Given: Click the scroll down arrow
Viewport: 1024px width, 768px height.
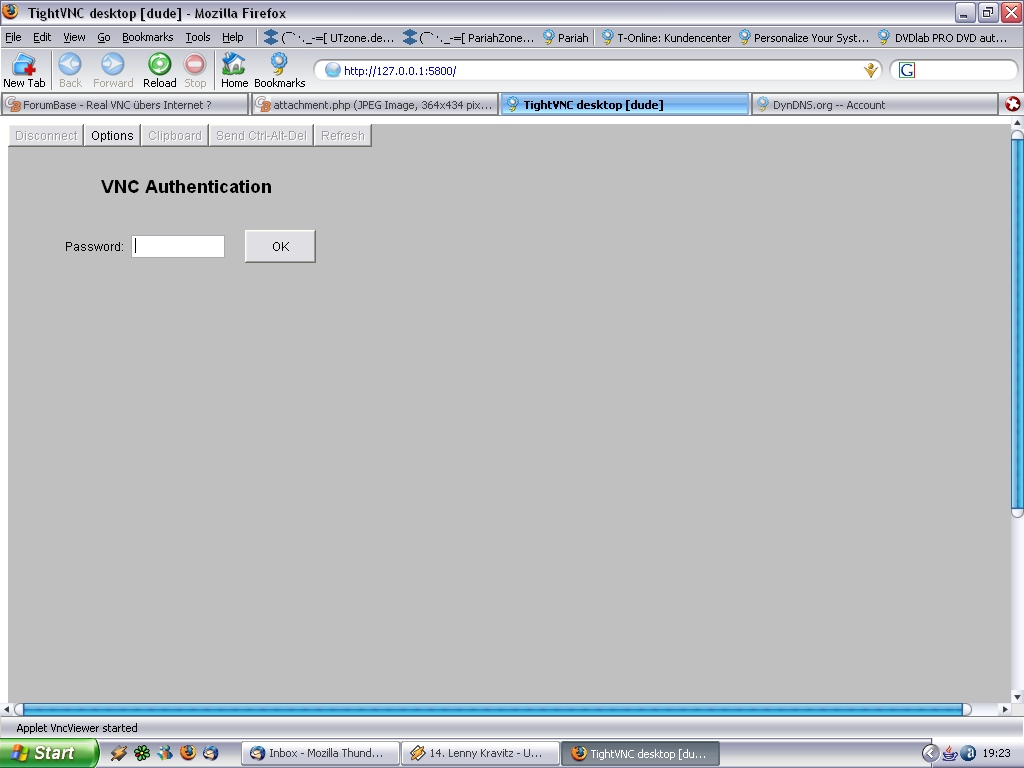Looking at the screenshot, I should click(1017, 697).
